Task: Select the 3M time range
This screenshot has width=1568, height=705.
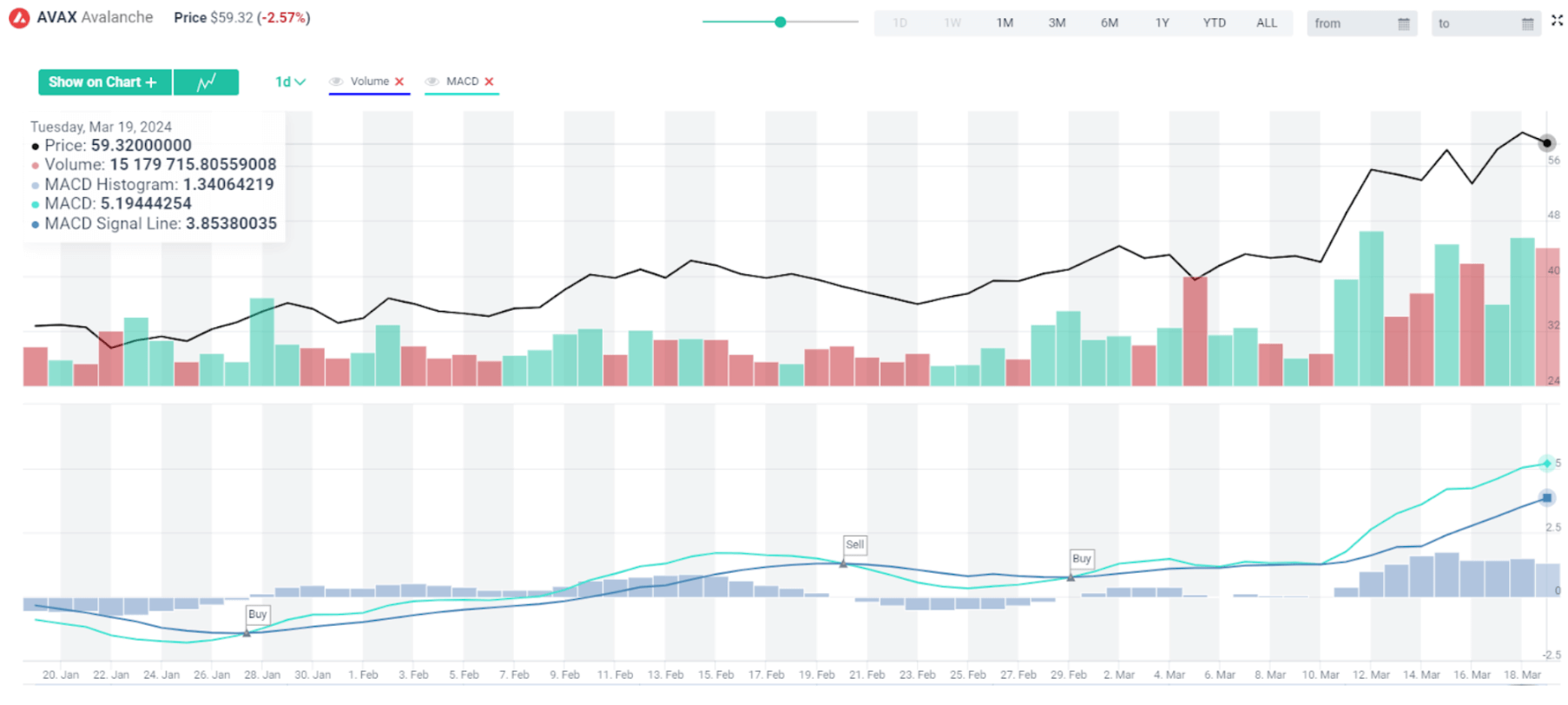Action: click(1057, 23)
